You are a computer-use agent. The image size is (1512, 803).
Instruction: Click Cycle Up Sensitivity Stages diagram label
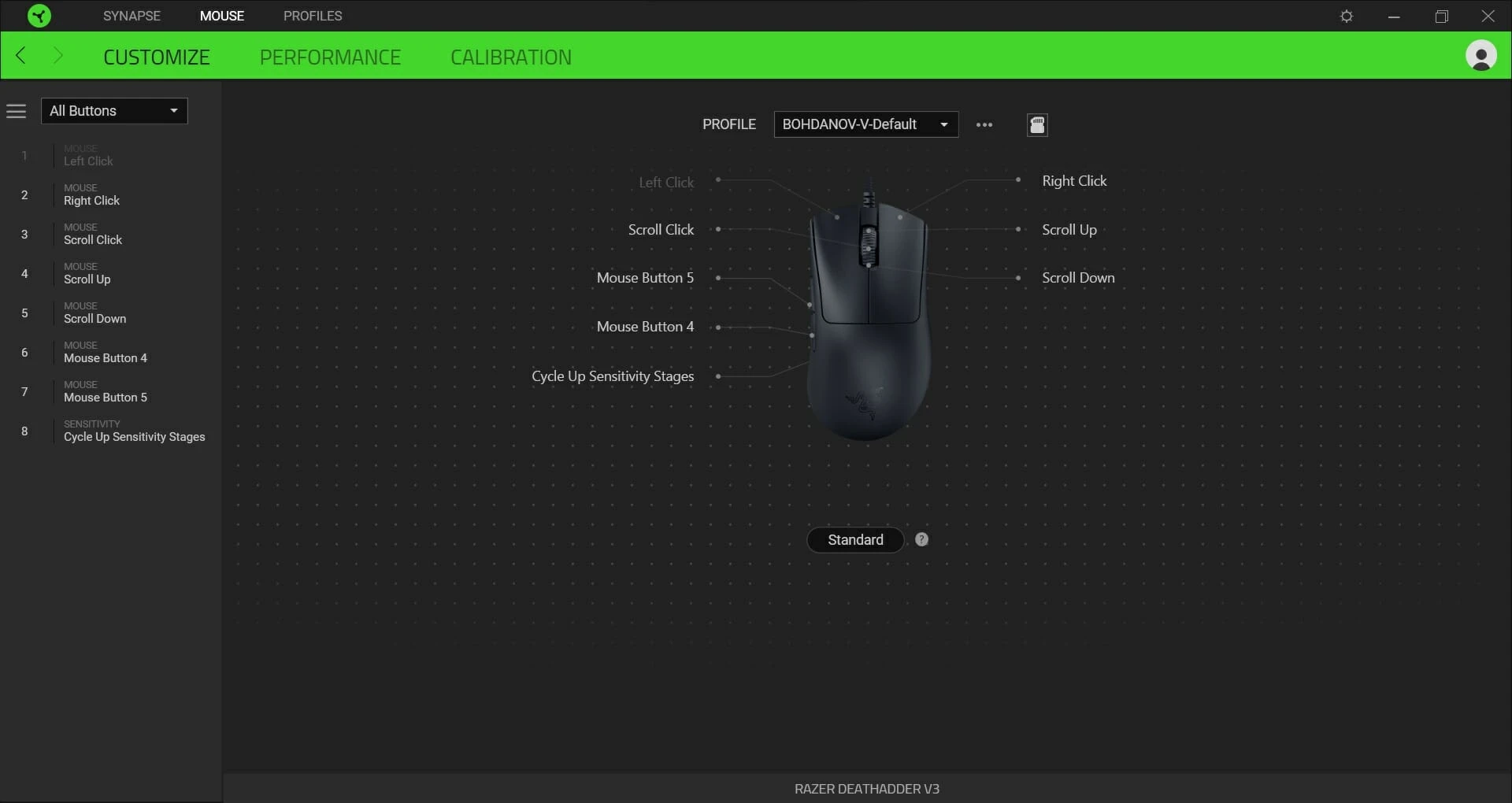point(613,376)
